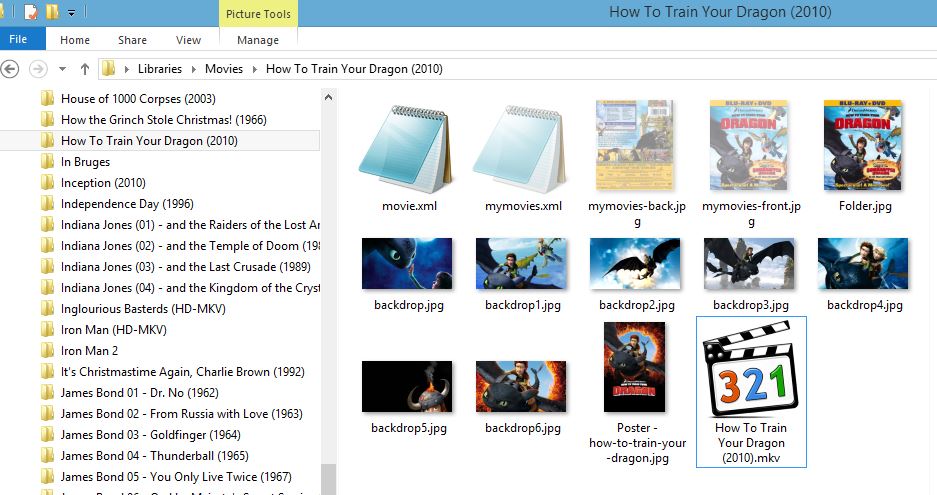Click the Properties quick access toolbar icon
937x495 pixels.
tap(30, 11)
